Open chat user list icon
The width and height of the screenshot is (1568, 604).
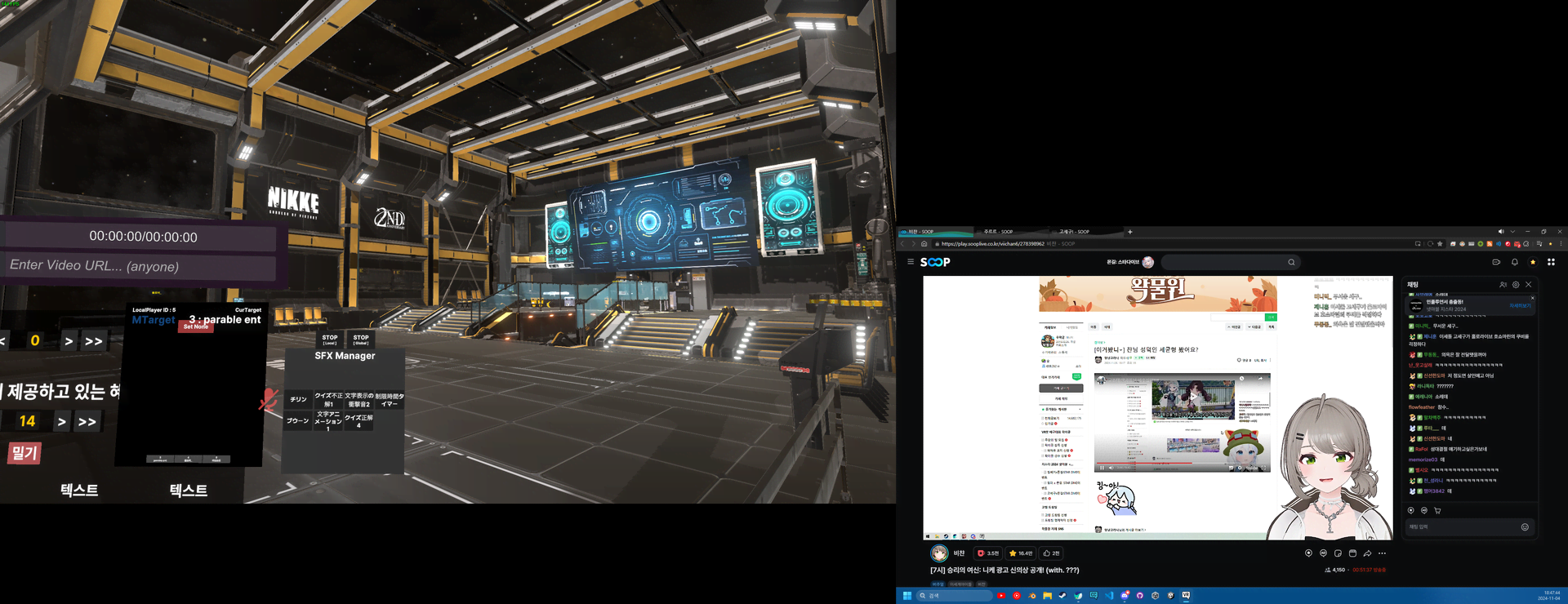coord(1503,285)
